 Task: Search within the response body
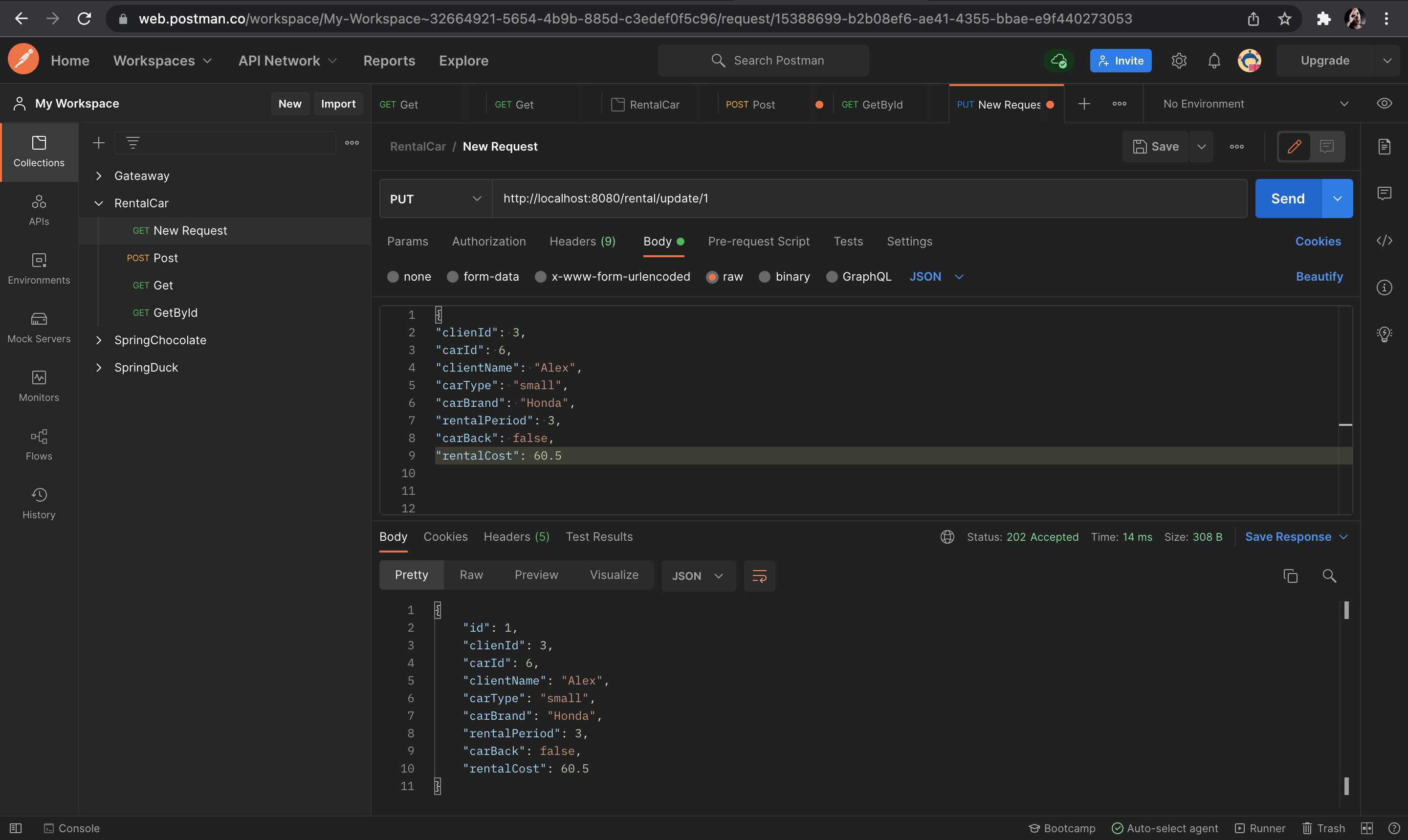pos(1329,575)
